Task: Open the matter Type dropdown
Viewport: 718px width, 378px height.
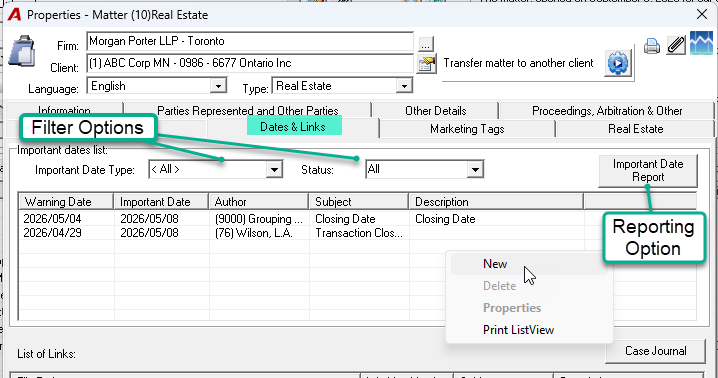Action: 404,86
